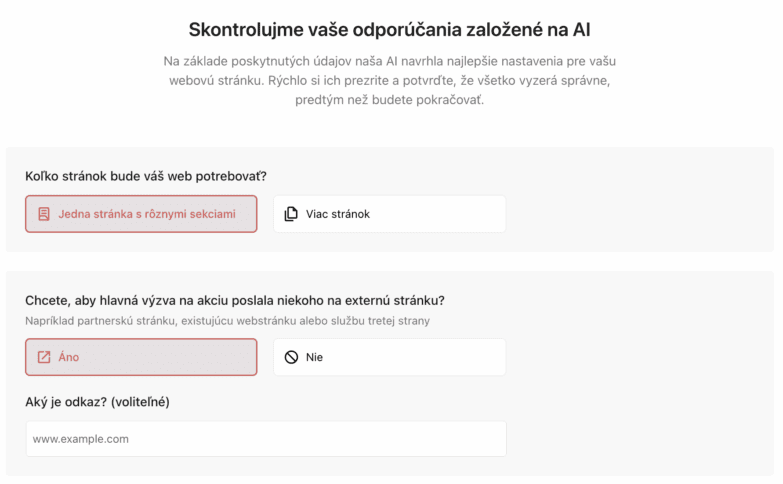Click the 'Viac stránok' text label
Viewport: 783px width, 484px height.
point(338,214)
